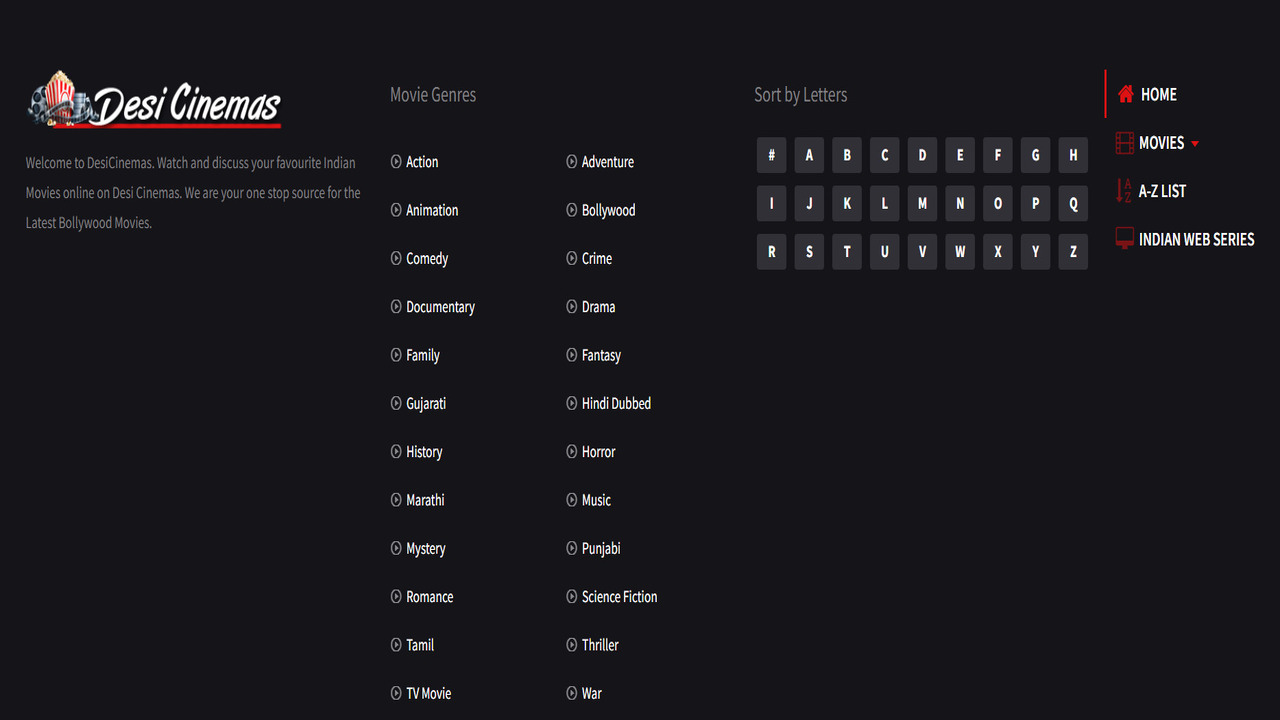
Task: Open the Indian Web Series menu item
Action: (1196, 239)
